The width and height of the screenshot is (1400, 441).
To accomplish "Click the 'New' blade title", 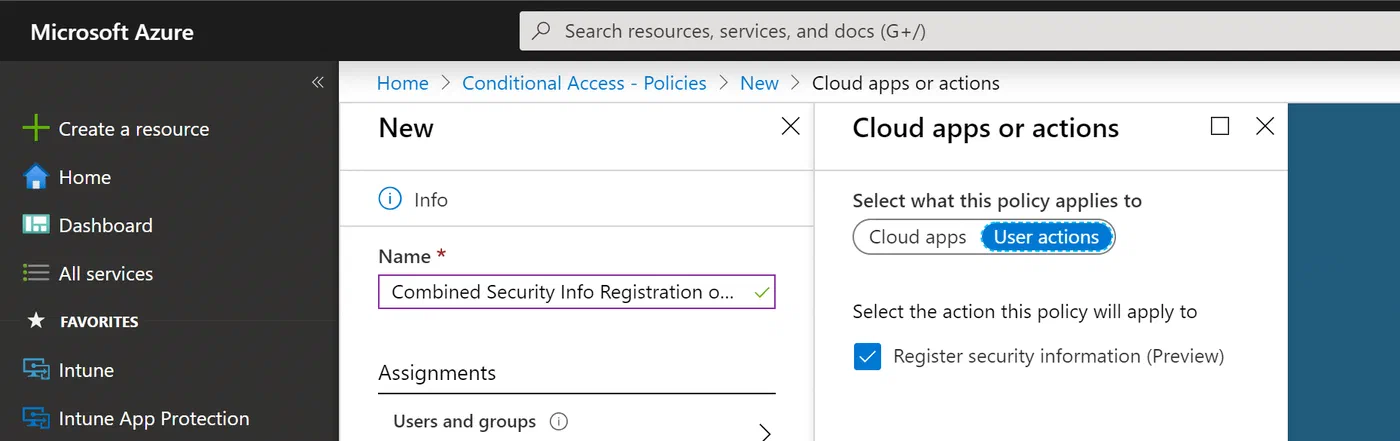I will click(x=406, y=128).
